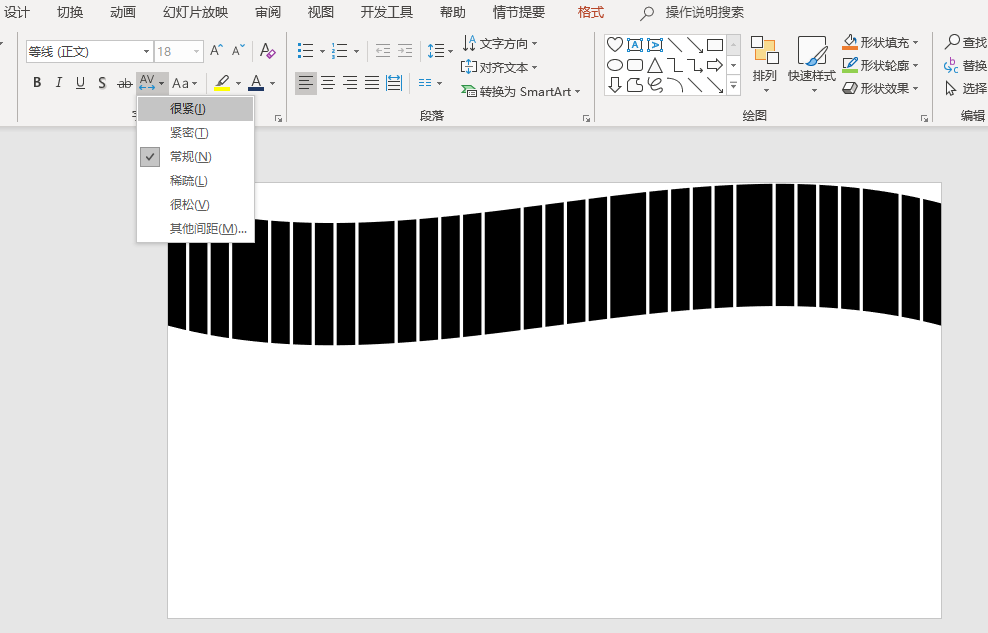The image size is (988, 633).
Task: Pick the rounded rectangle shape
Action: 635,65
